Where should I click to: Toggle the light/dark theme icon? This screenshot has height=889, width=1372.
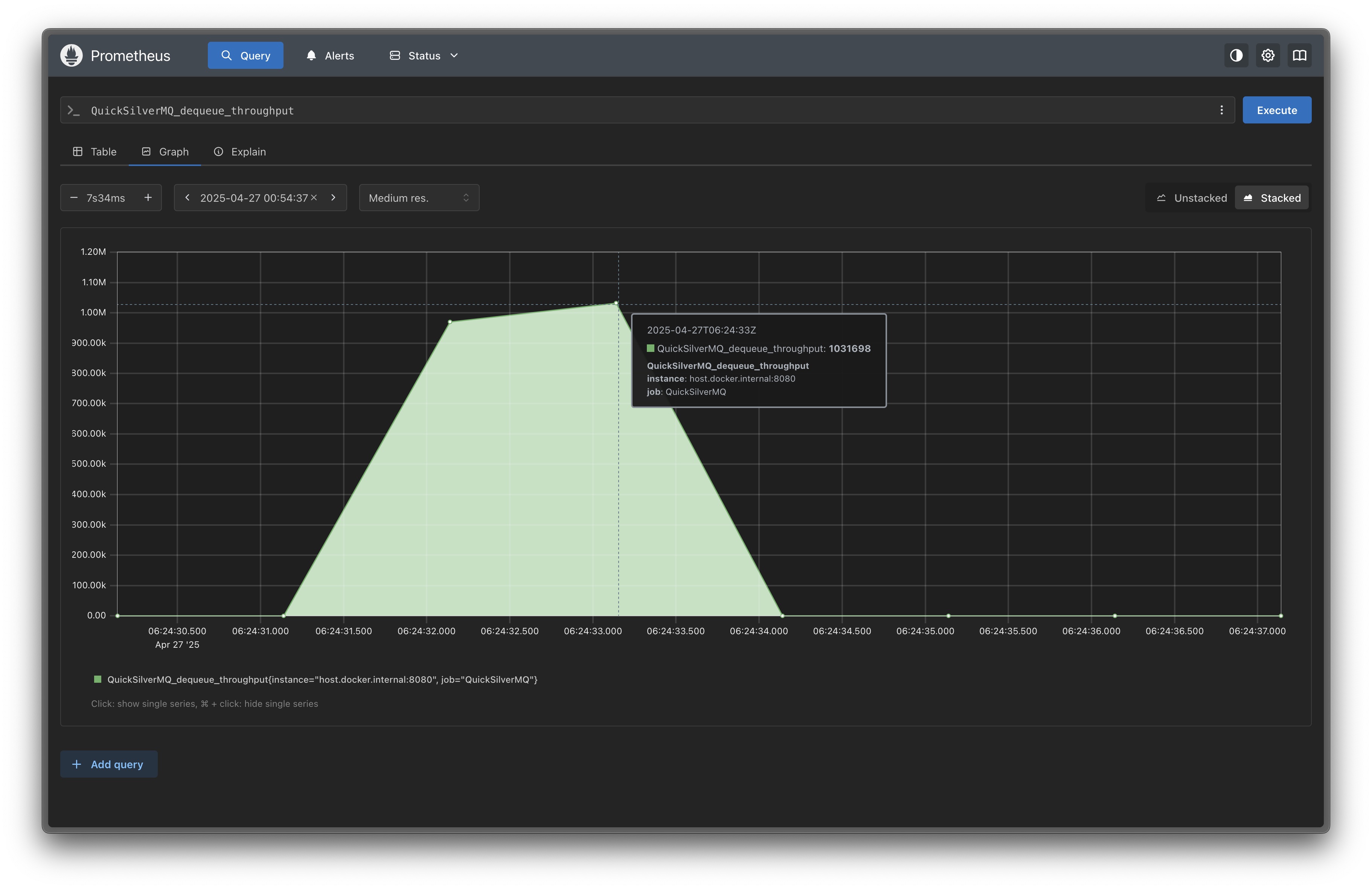[x=1236, y=55]
